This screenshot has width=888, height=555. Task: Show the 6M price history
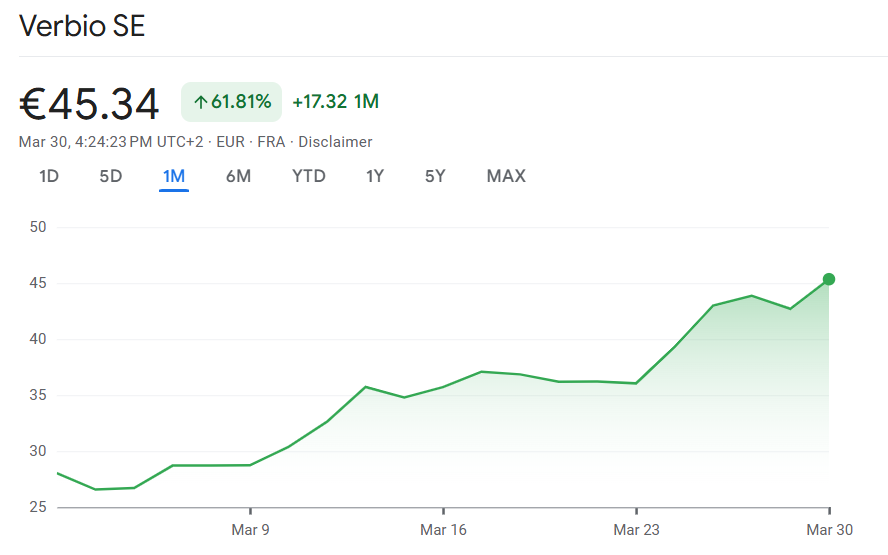pos(238,177)
